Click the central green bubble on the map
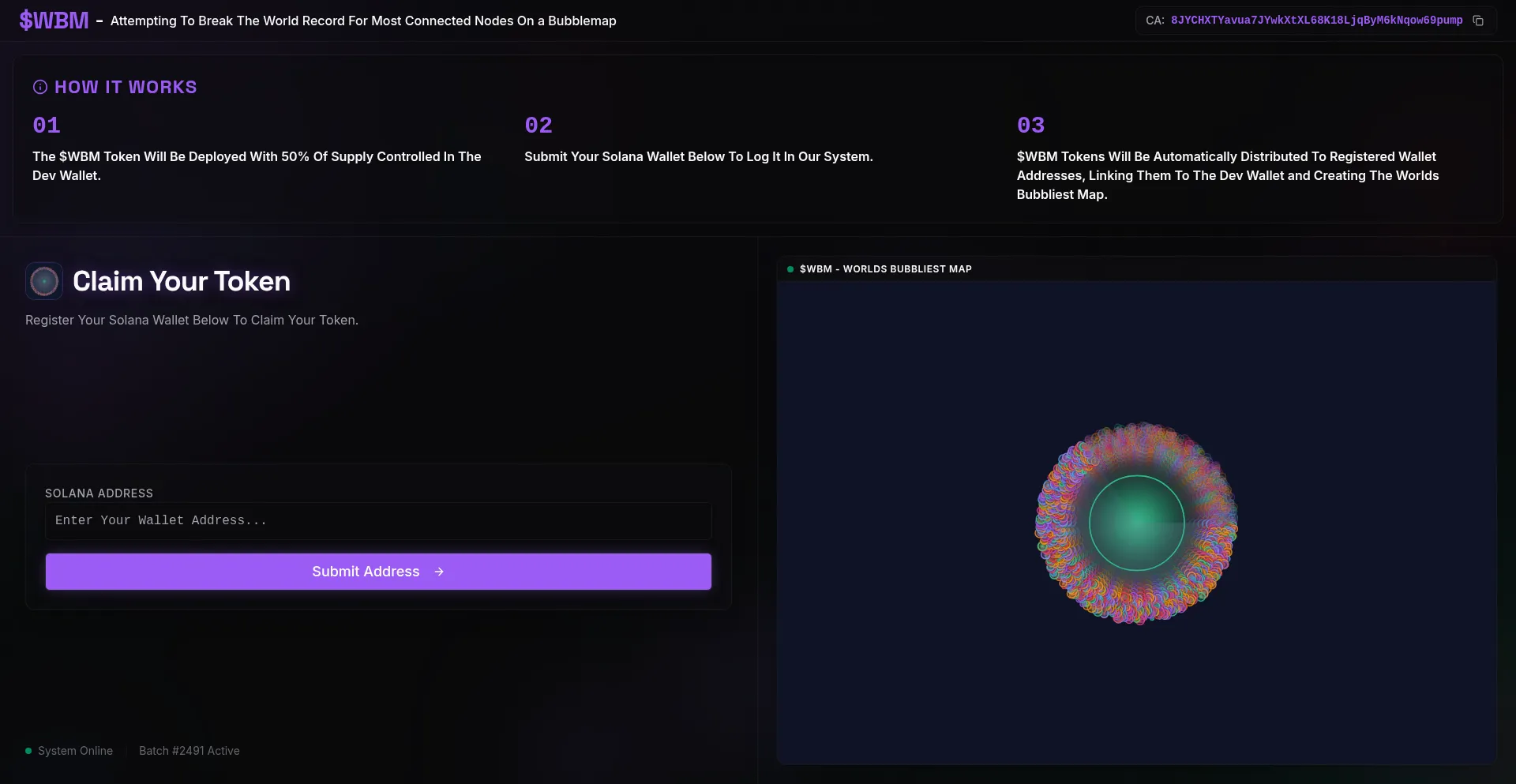 point(1136,523)
